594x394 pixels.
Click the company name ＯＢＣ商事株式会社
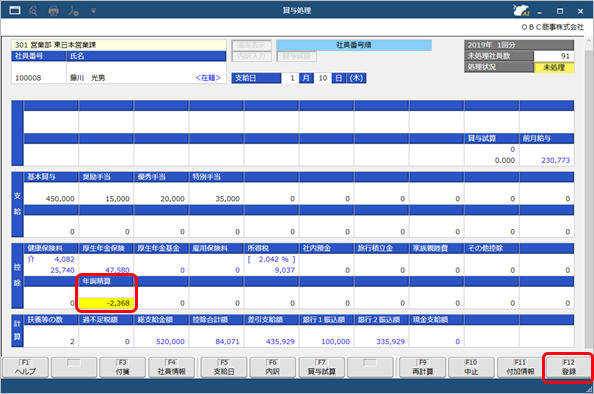553,27
